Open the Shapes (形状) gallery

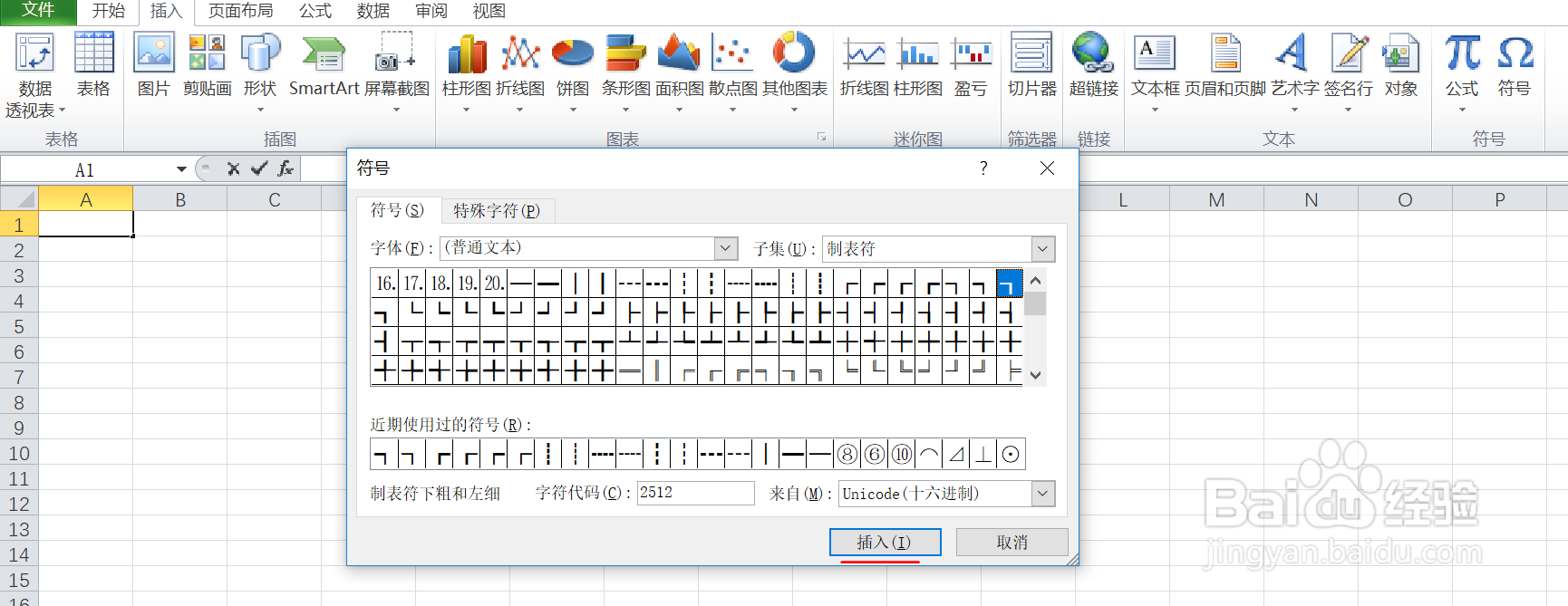point(260,72)
